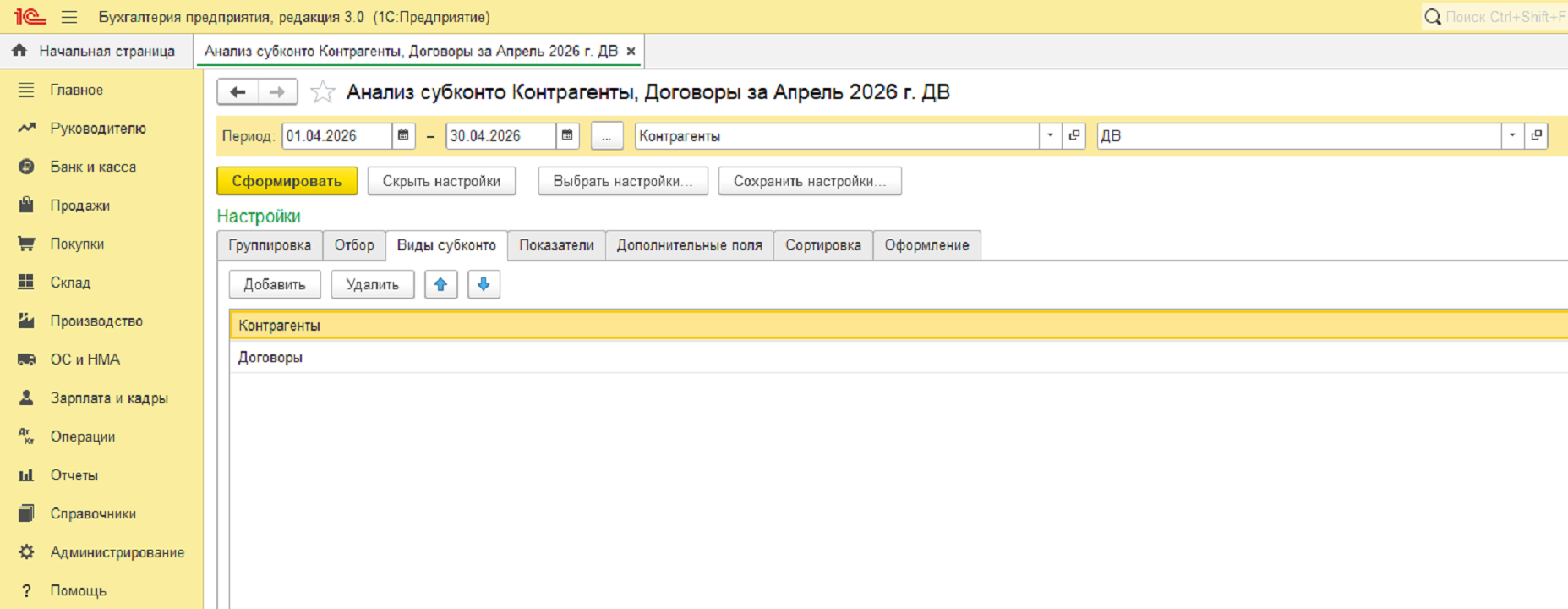Click the Сформировать button
The height and width of the screenshot is (609, 1568).
click(287, 181)
